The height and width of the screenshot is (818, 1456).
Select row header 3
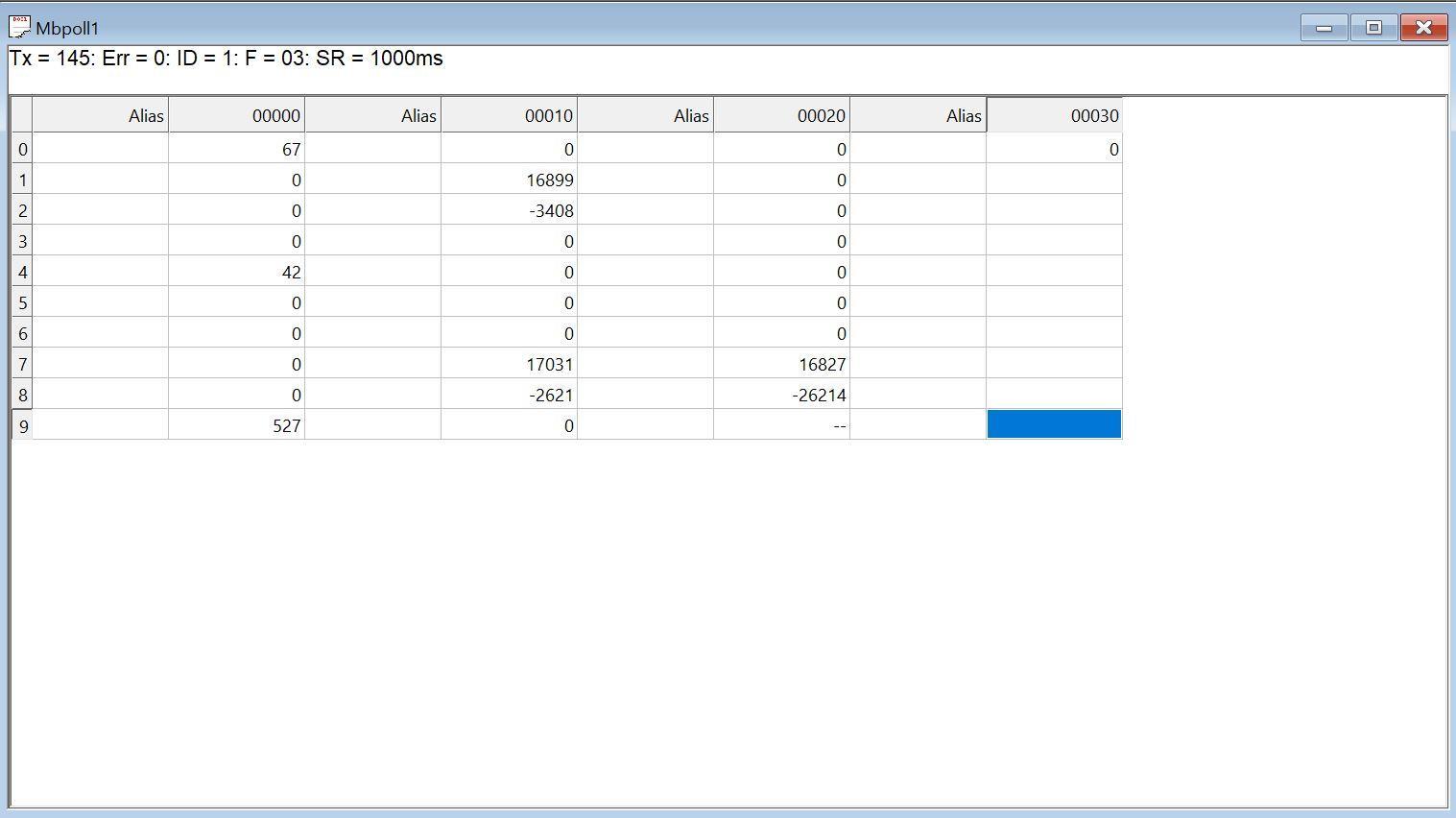[22, 241]
